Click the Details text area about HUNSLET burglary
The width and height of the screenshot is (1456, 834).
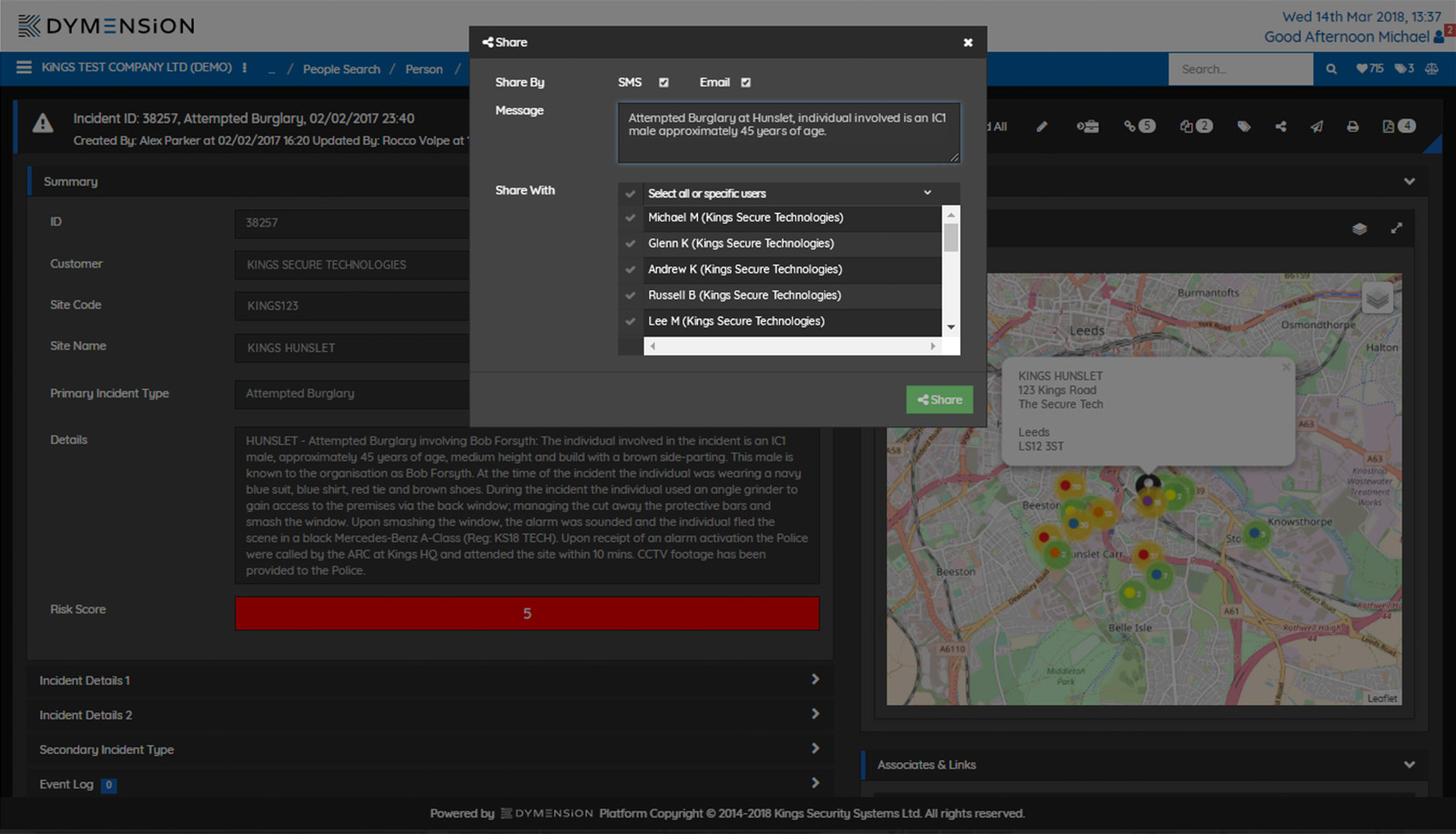527,506
